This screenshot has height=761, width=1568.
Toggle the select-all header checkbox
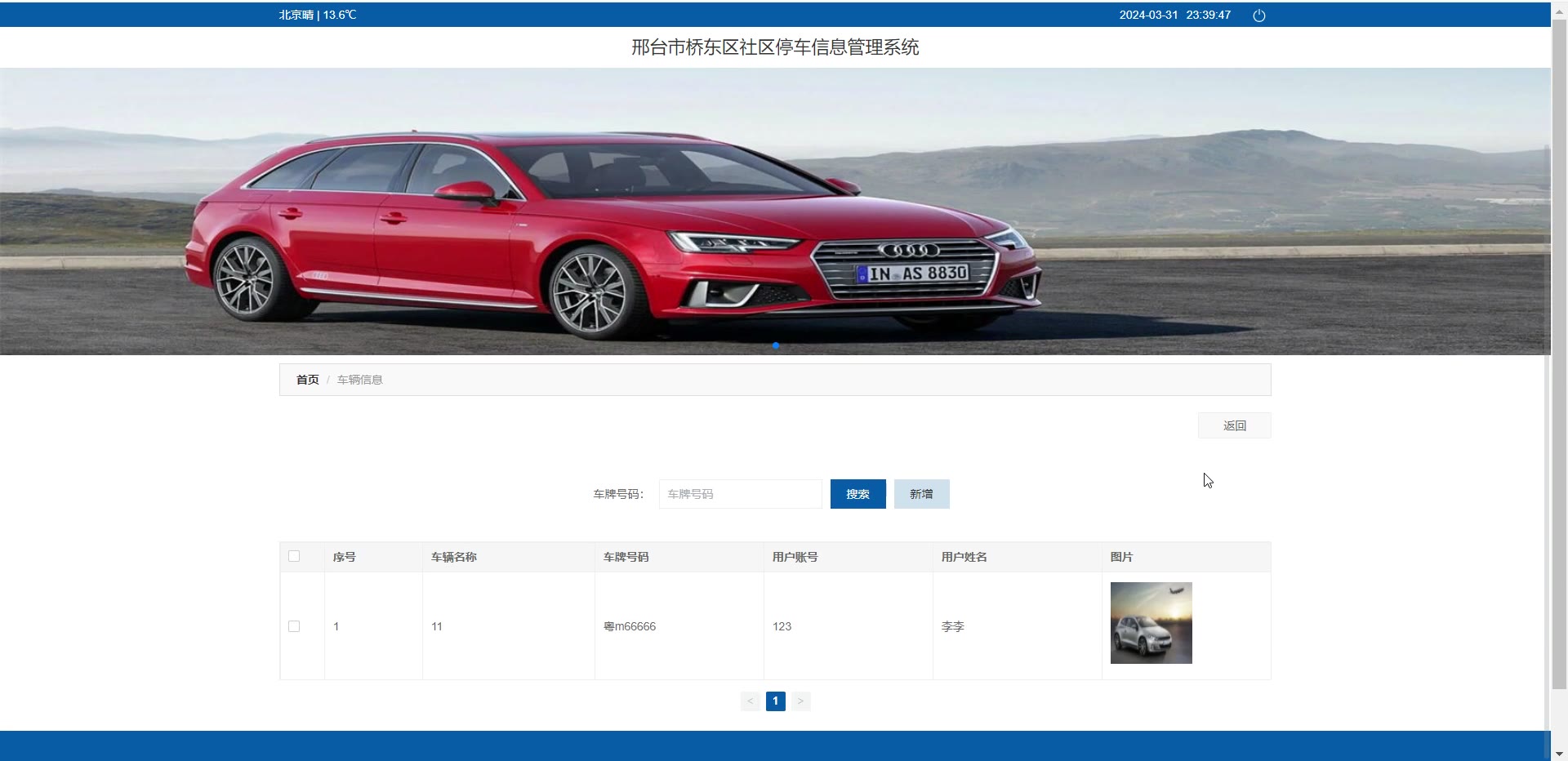click(x=294, y=556)
